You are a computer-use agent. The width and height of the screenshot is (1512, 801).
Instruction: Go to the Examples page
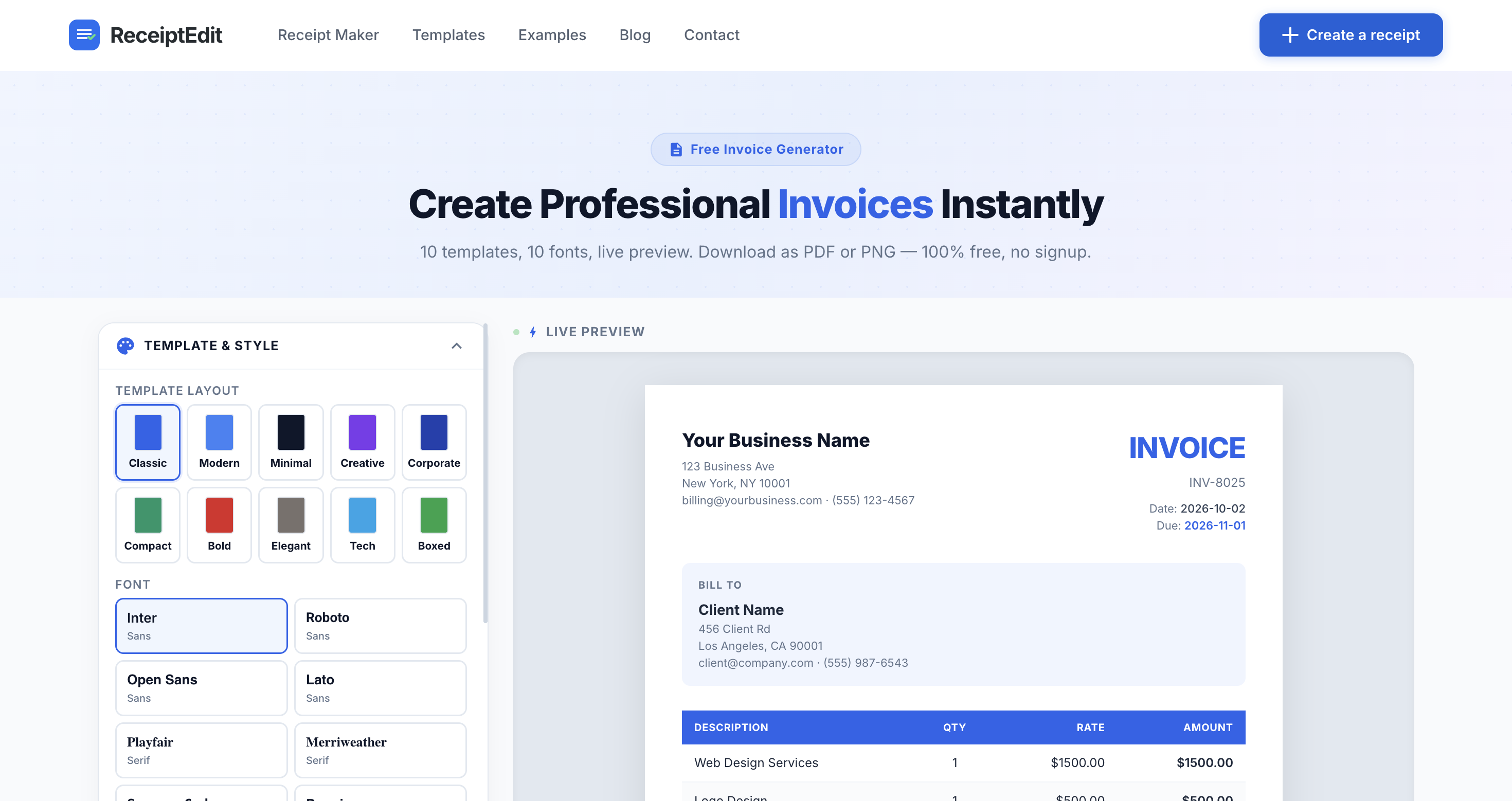click(552, 34)
